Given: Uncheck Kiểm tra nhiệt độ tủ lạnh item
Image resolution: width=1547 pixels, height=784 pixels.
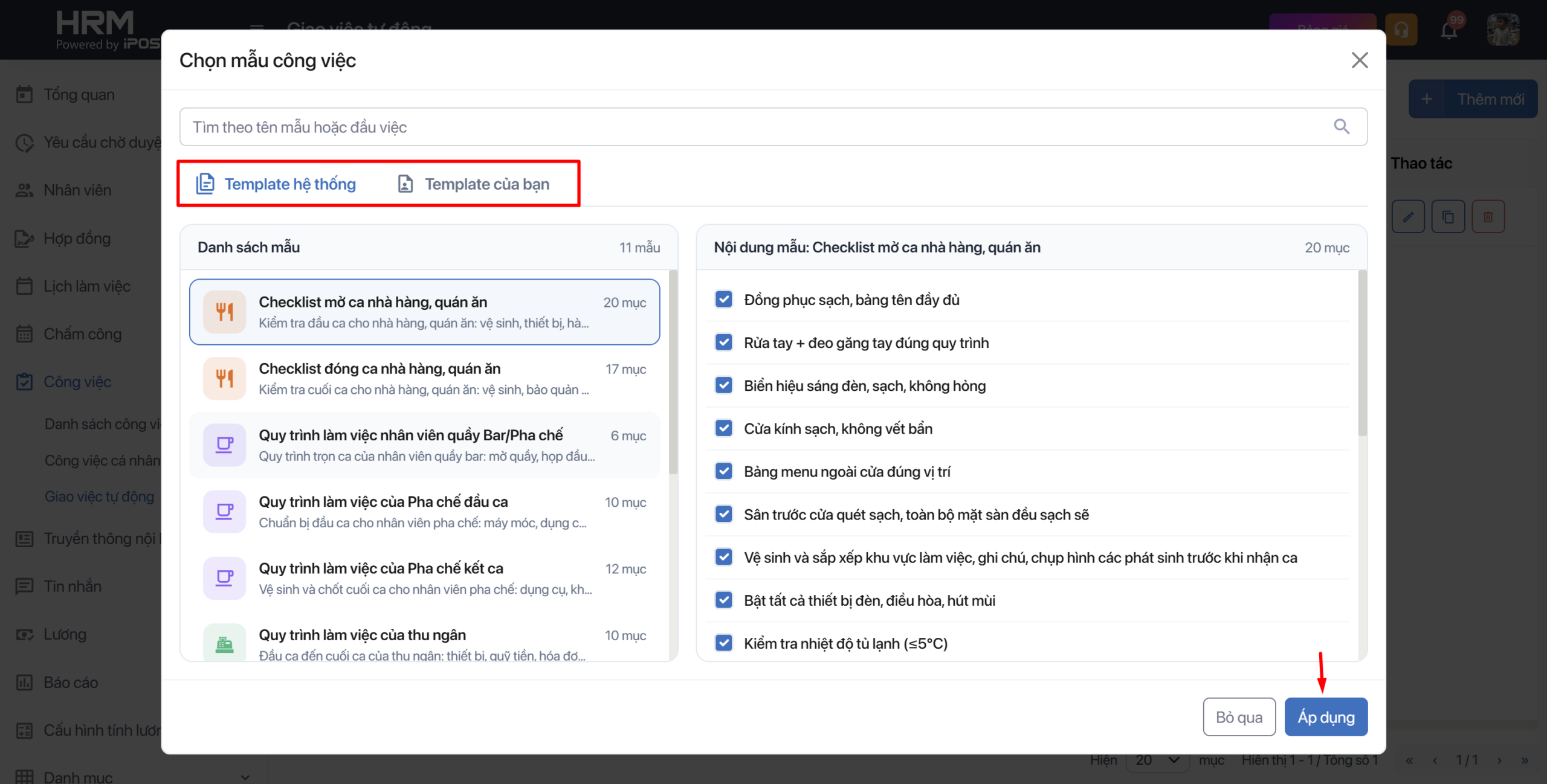Looking at the screenshot, I should click(x=724, y=643).
